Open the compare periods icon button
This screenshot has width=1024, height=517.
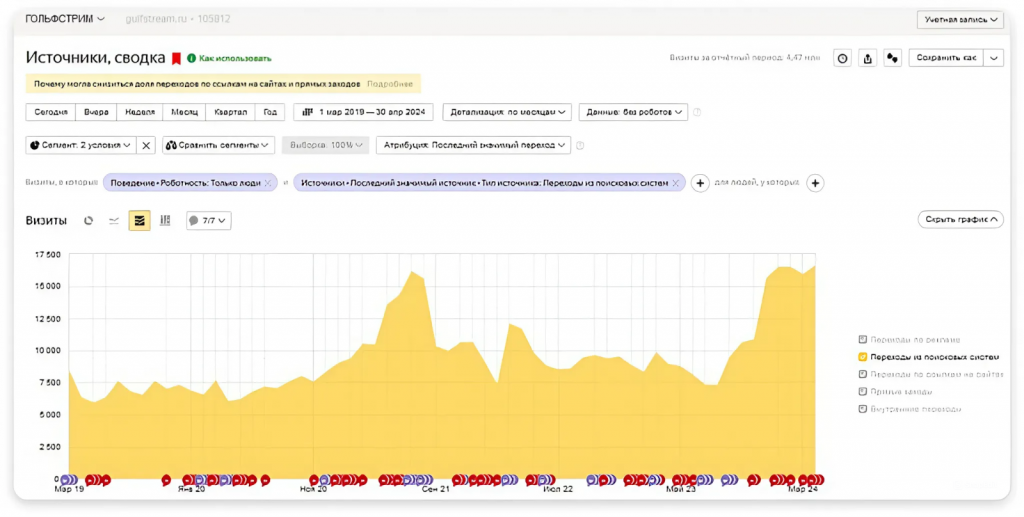892,58
